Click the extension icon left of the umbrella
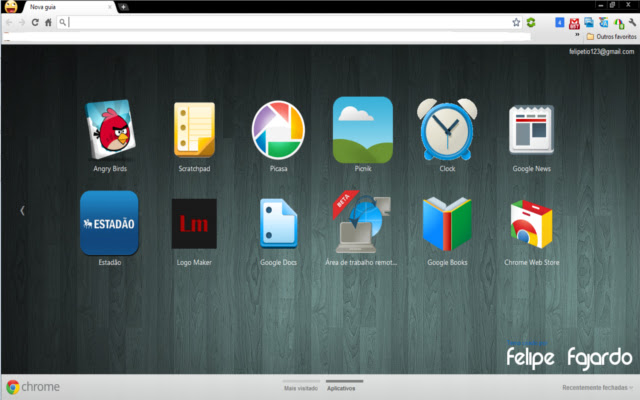The image size is (640, 400). pos(604,22)
